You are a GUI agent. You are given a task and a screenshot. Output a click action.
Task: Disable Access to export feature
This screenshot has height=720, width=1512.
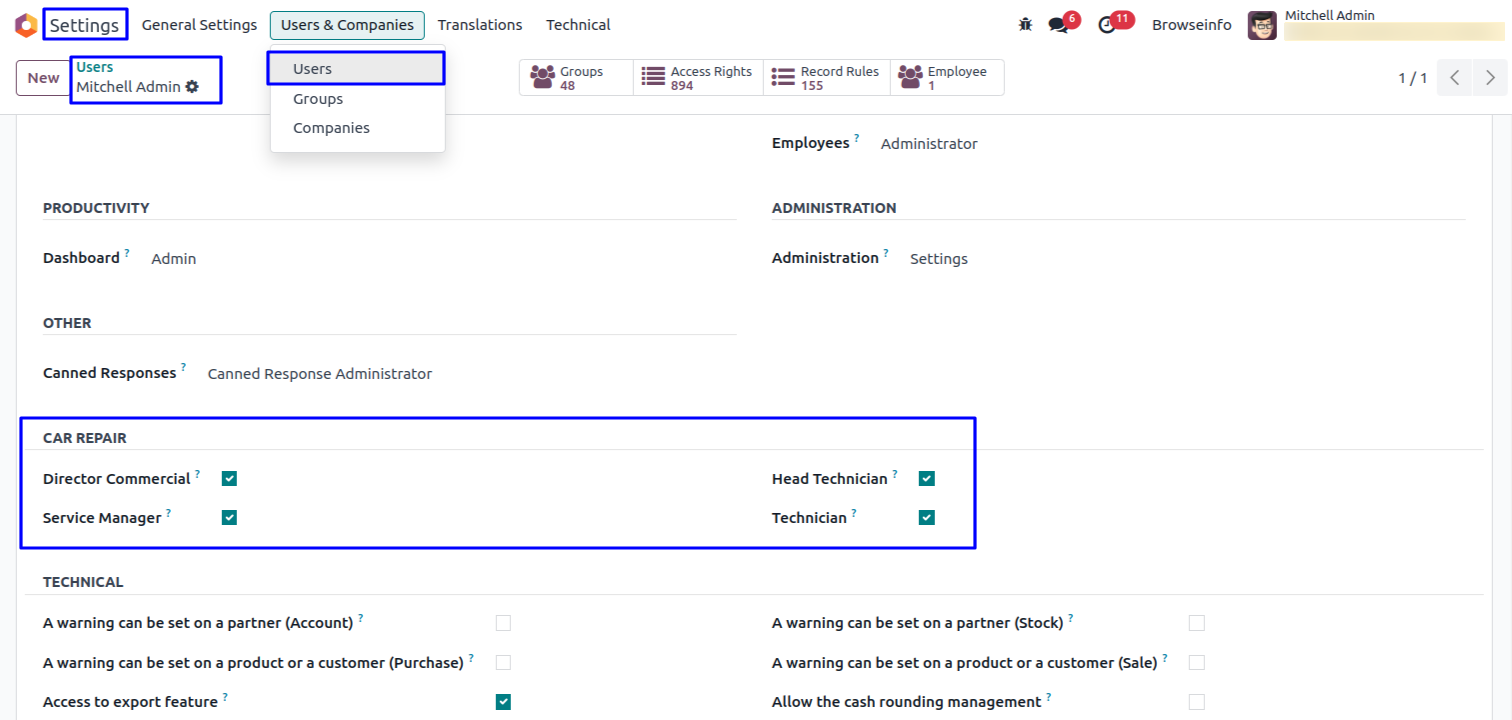tap(503, 702)
